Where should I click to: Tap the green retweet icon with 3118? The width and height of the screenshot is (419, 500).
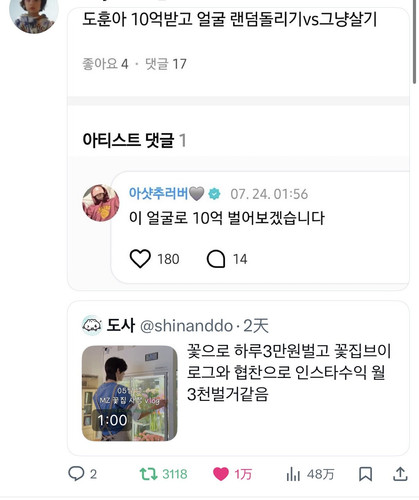[148, 474]
